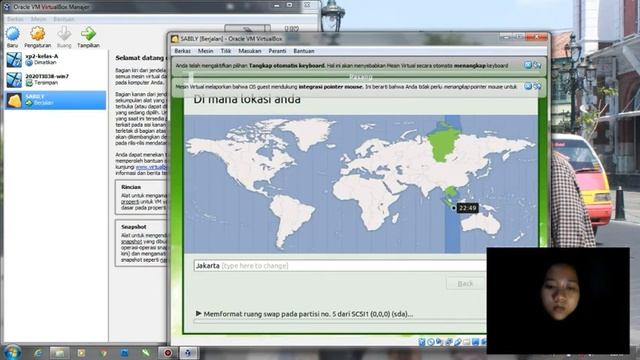The height and width of the screenshot is (360, 640).
Task: Open Berkas menu in SABILY VM window
Action: pyautogui.click(x=182, y=51)
